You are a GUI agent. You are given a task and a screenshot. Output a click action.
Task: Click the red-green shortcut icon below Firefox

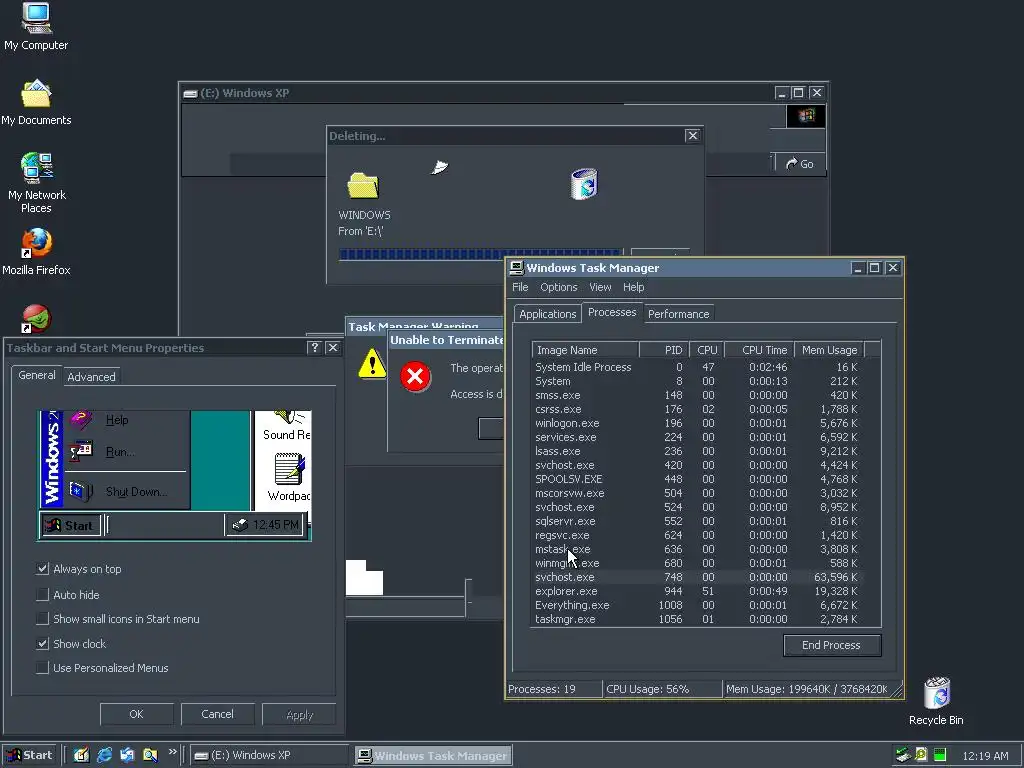point(36,319)
